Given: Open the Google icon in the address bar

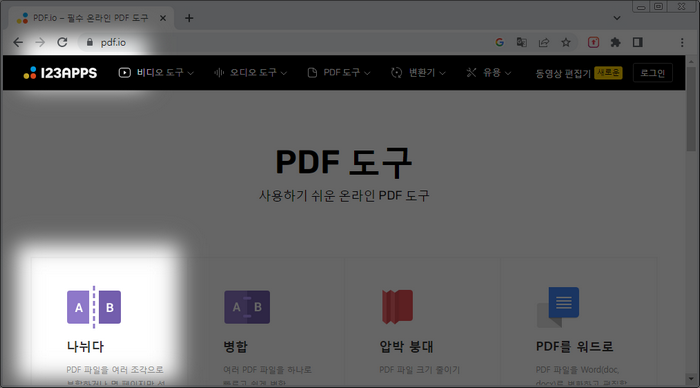Looking at the screenshot, I should click(500, 42).
